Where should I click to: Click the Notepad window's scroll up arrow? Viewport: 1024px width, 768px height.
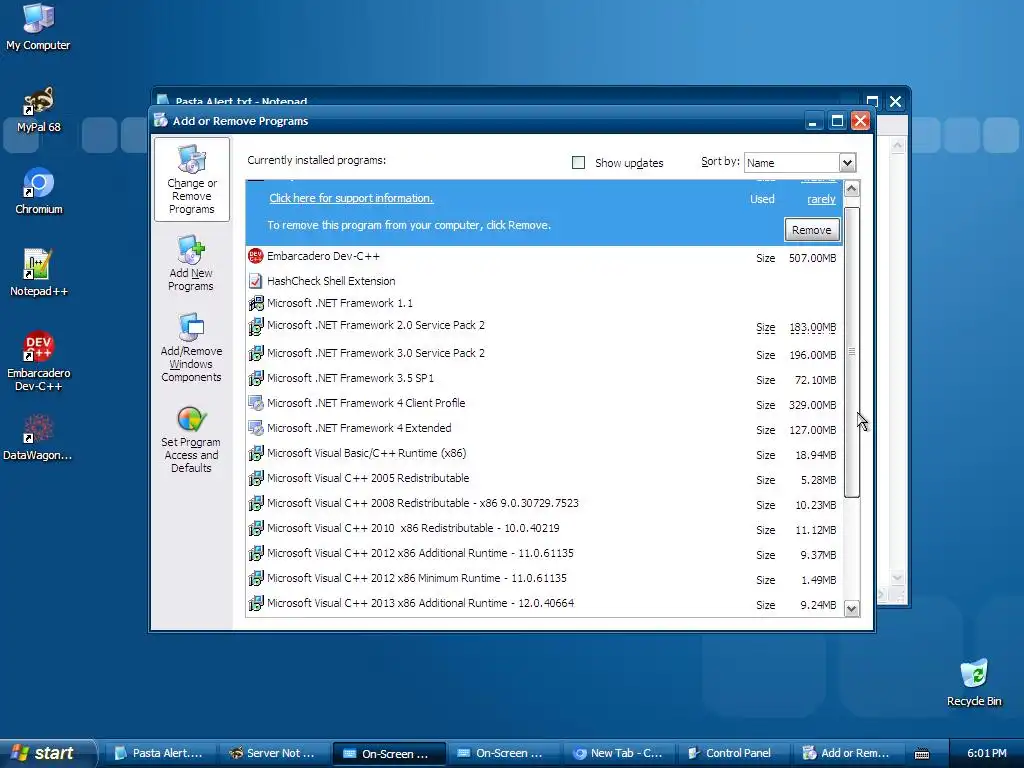897,145
